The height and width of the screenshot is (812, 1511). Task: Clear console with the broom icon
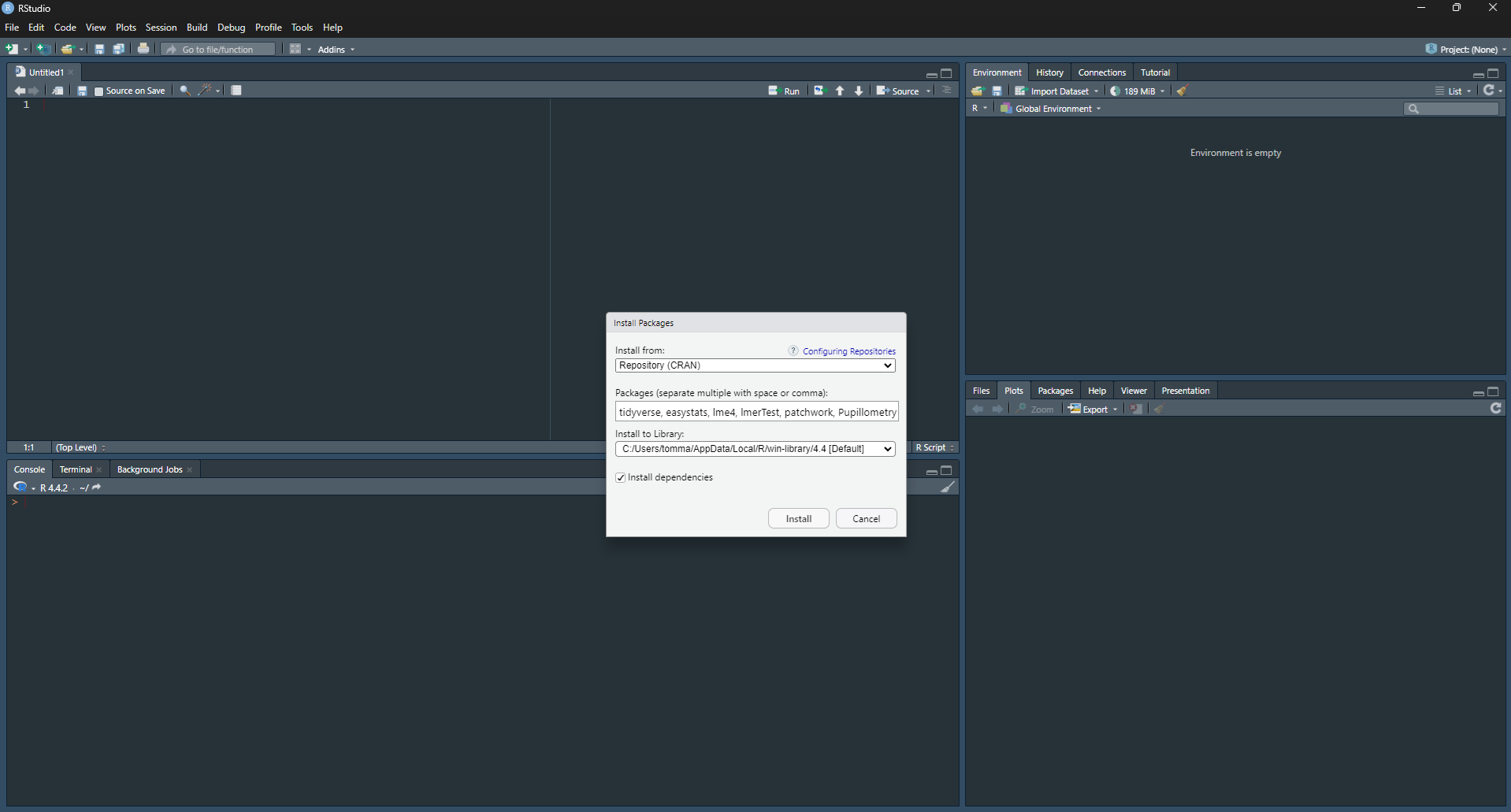(x=948, y=488)
